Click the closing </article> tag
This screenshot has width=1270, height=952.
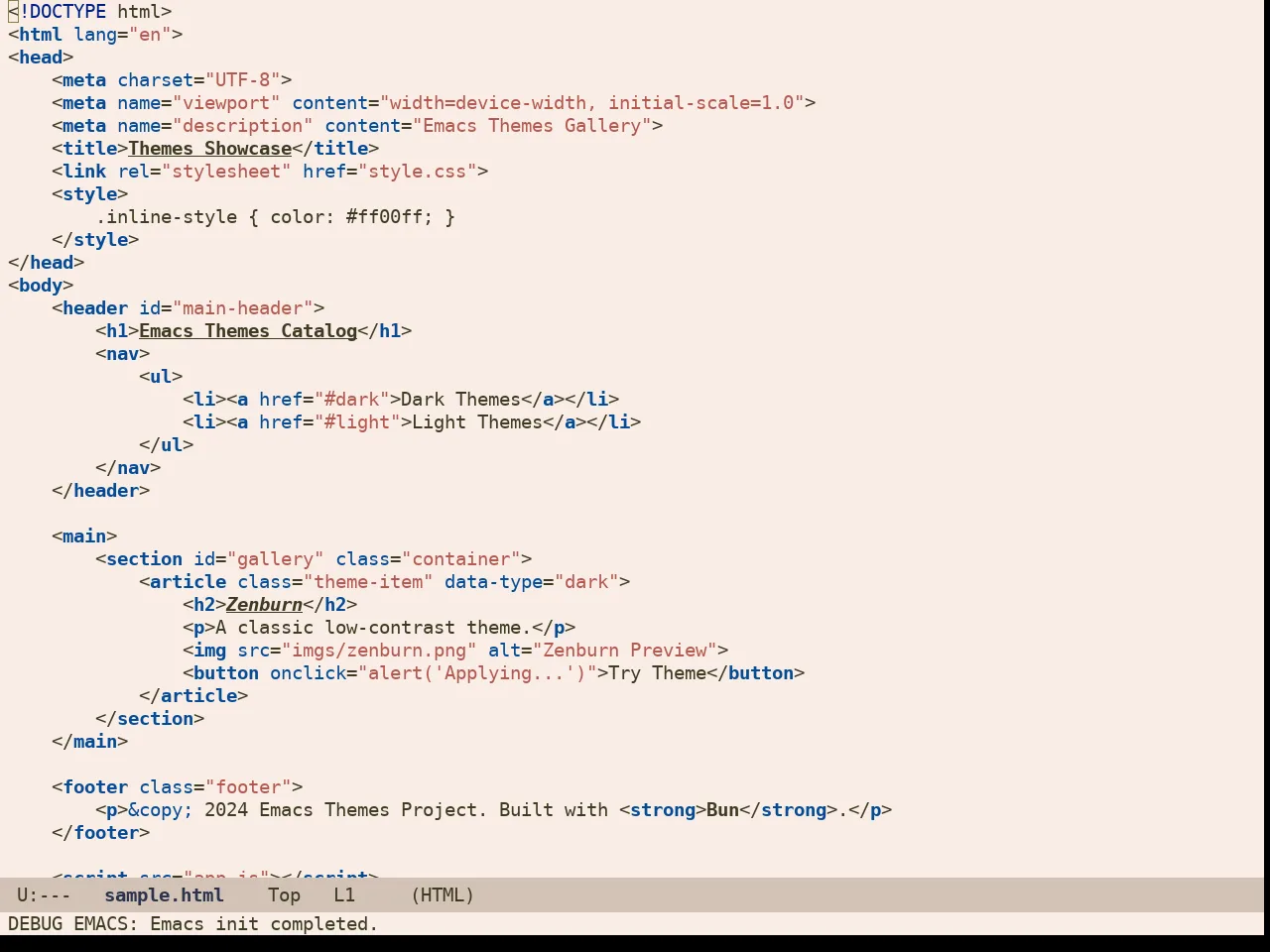click(193, 696)
